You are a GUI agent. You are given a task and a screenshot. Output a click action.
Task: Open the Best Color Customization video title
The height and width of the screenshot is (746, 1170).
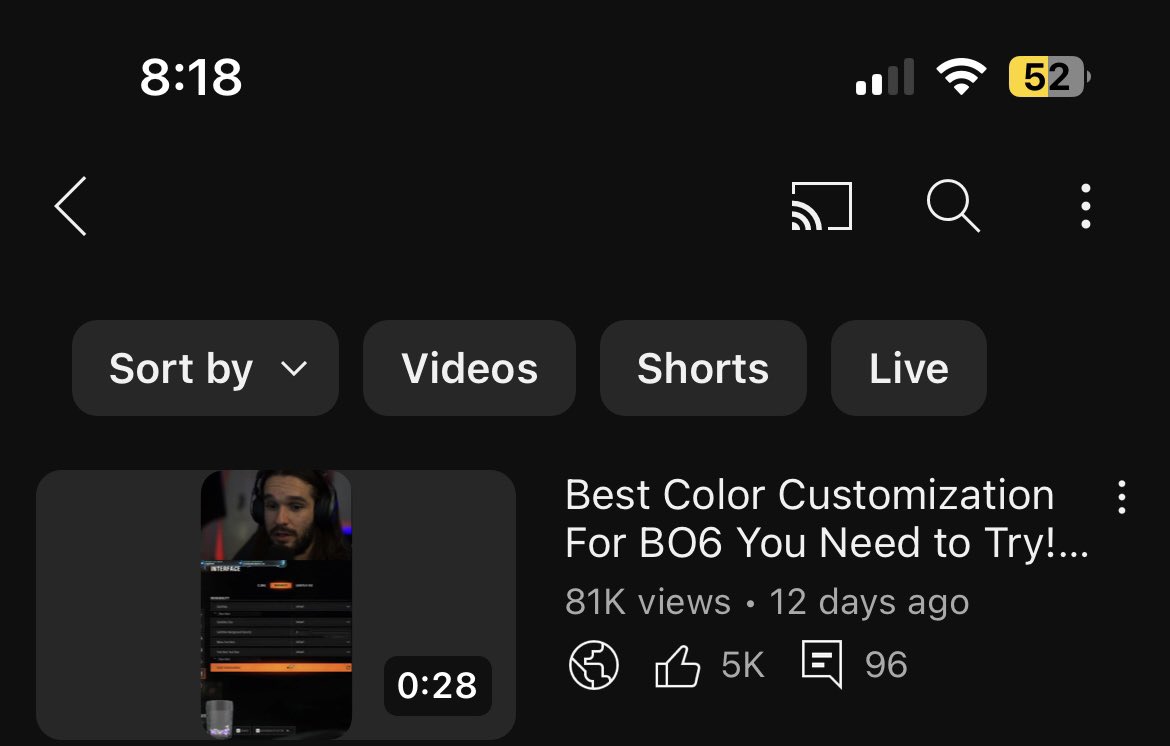point(827,518)
